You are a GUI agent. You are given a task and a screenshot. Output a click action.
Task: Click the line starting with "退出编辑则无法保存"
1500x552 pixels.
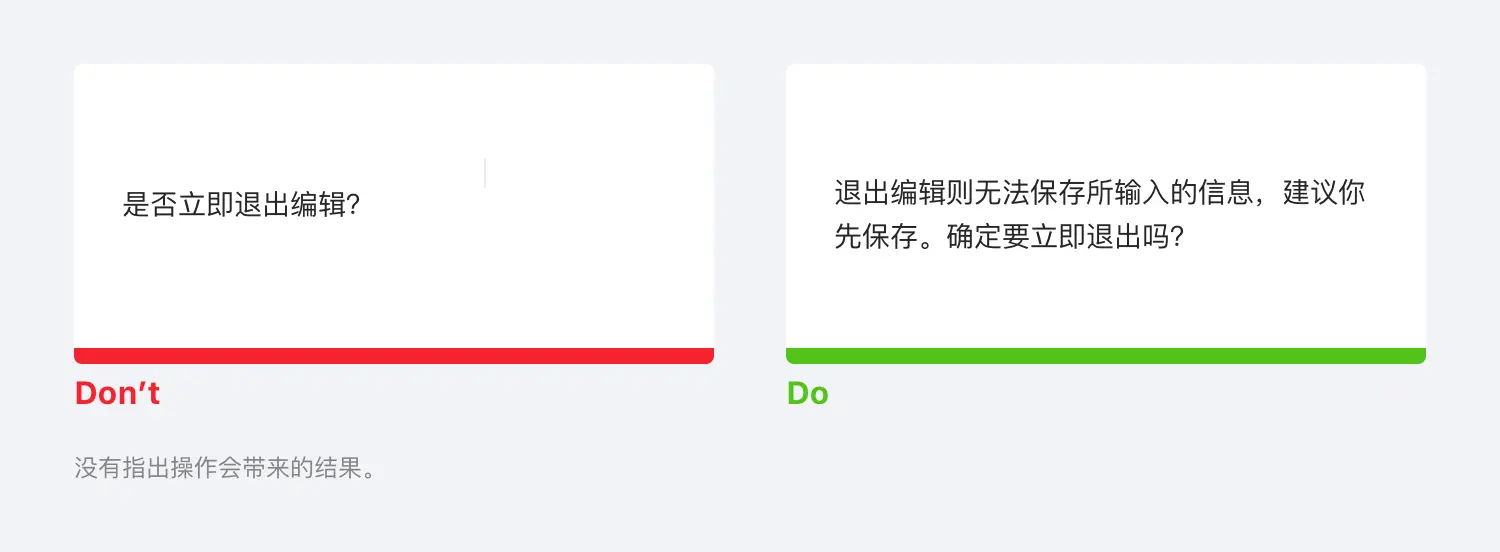(x=1099, y=193)
